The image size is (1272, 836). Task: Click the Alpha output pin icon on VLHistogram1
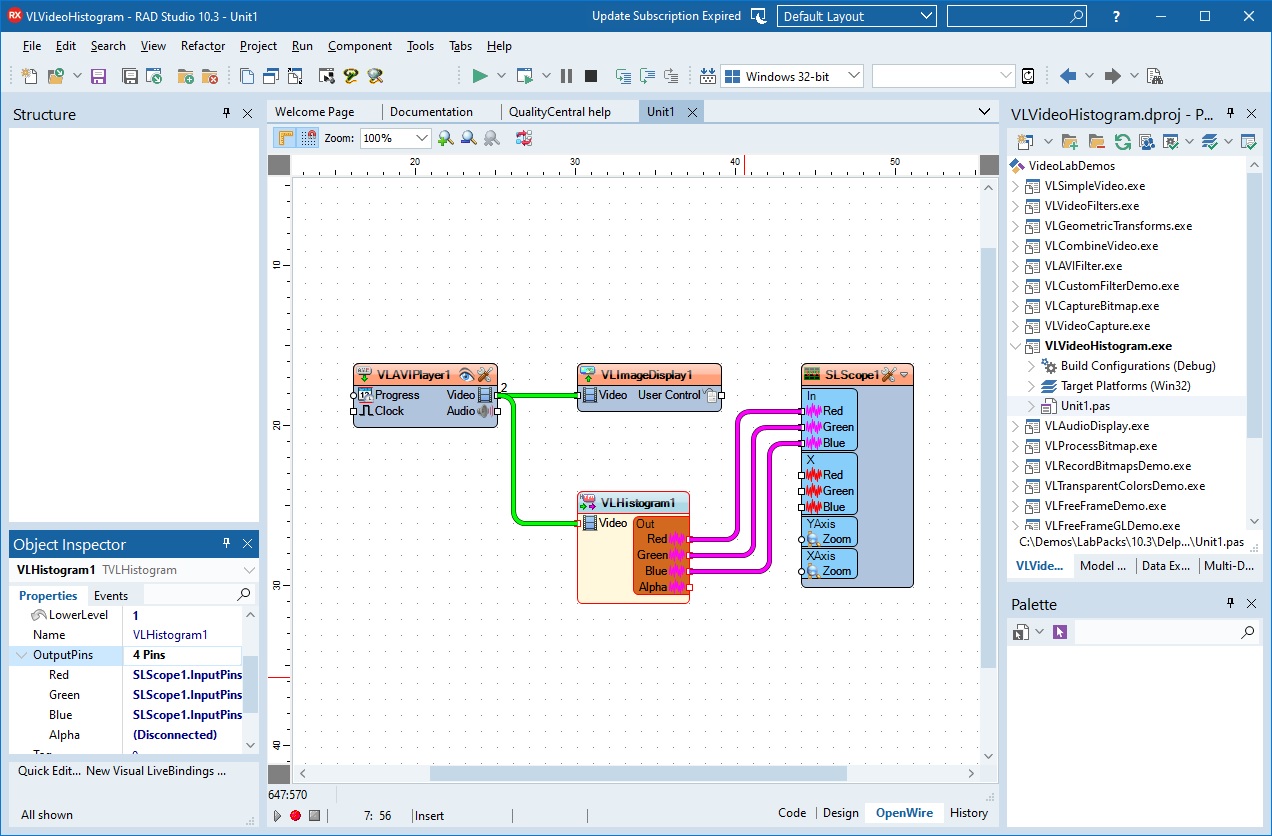coord(679,587)
